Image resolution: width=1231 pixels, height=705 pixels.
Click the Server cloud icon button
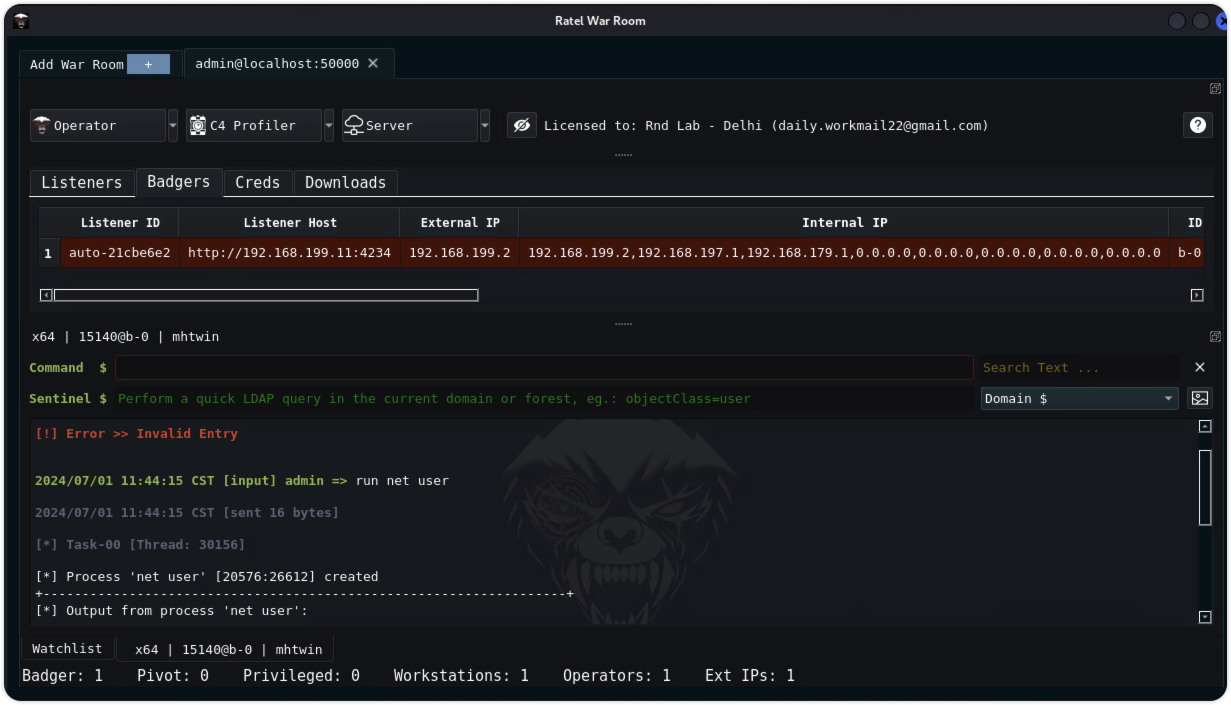click(409, 126)
